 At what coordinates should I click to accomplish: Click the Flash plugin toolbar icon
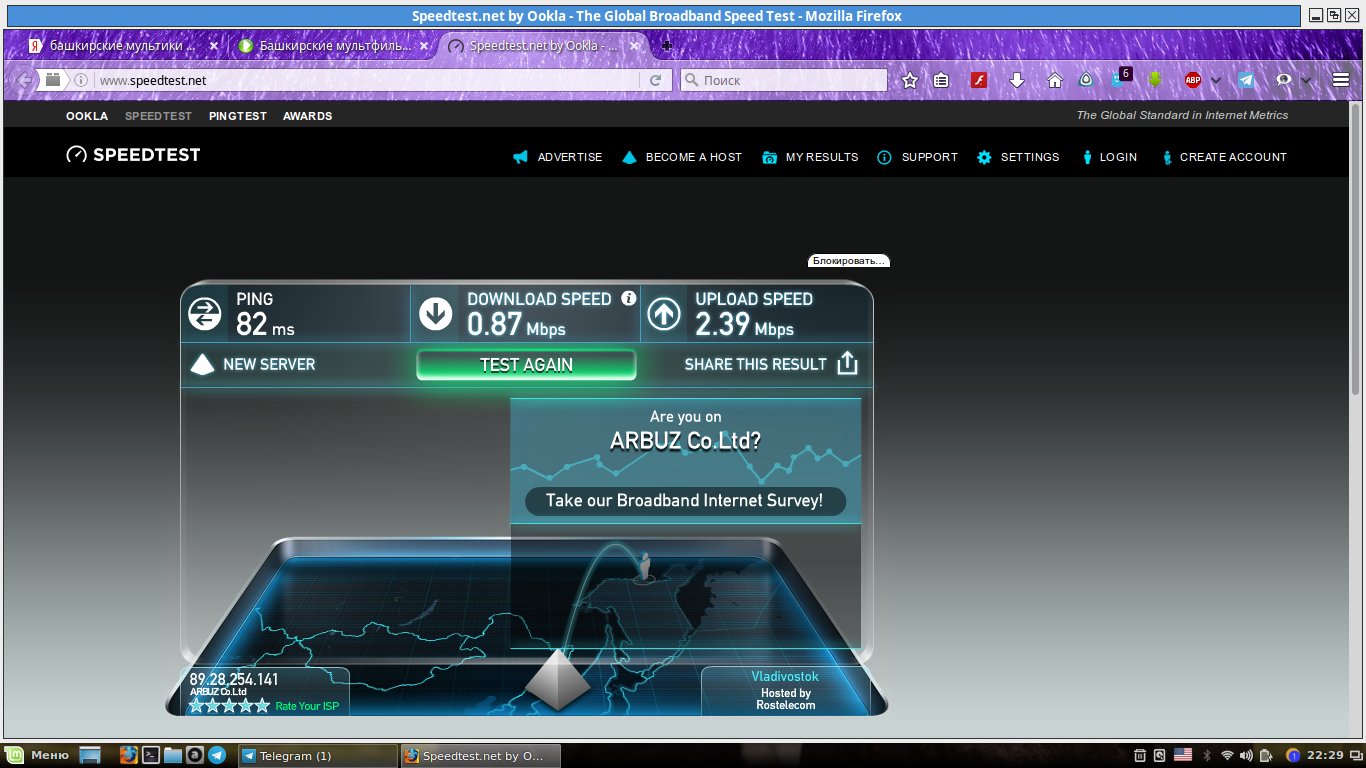point(979,80)
